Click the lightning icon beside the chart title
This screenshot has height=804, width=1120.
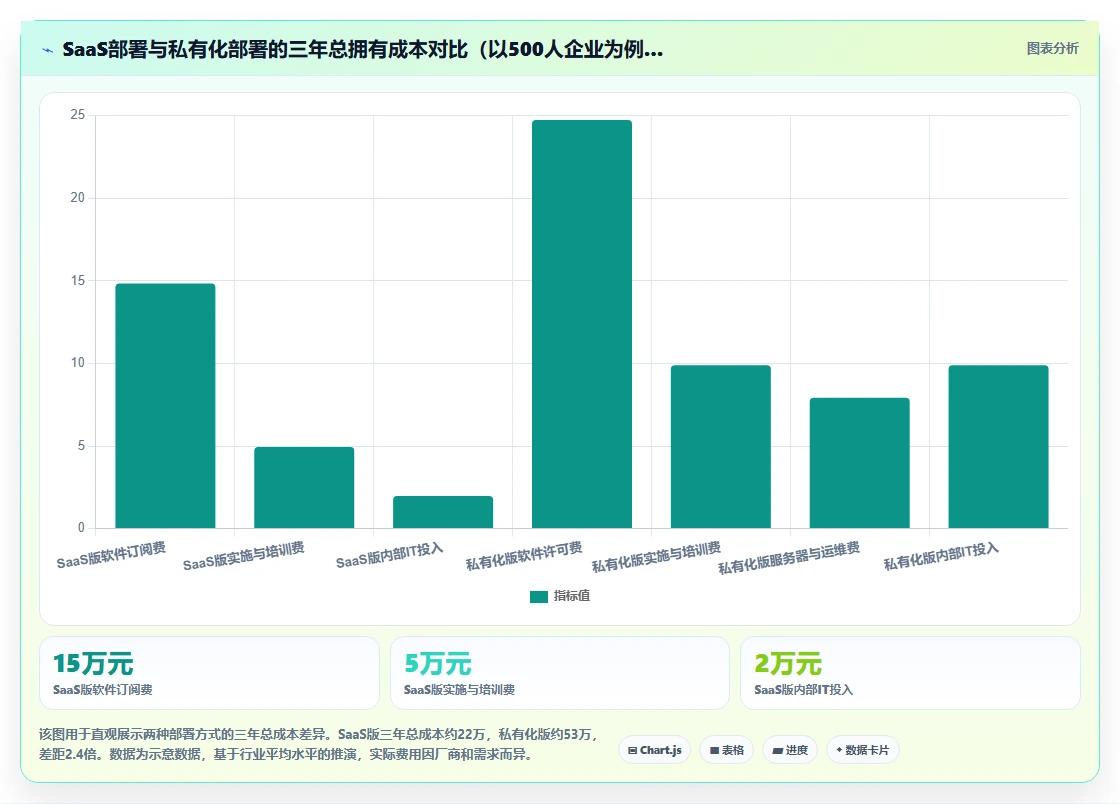coord(48,50)
